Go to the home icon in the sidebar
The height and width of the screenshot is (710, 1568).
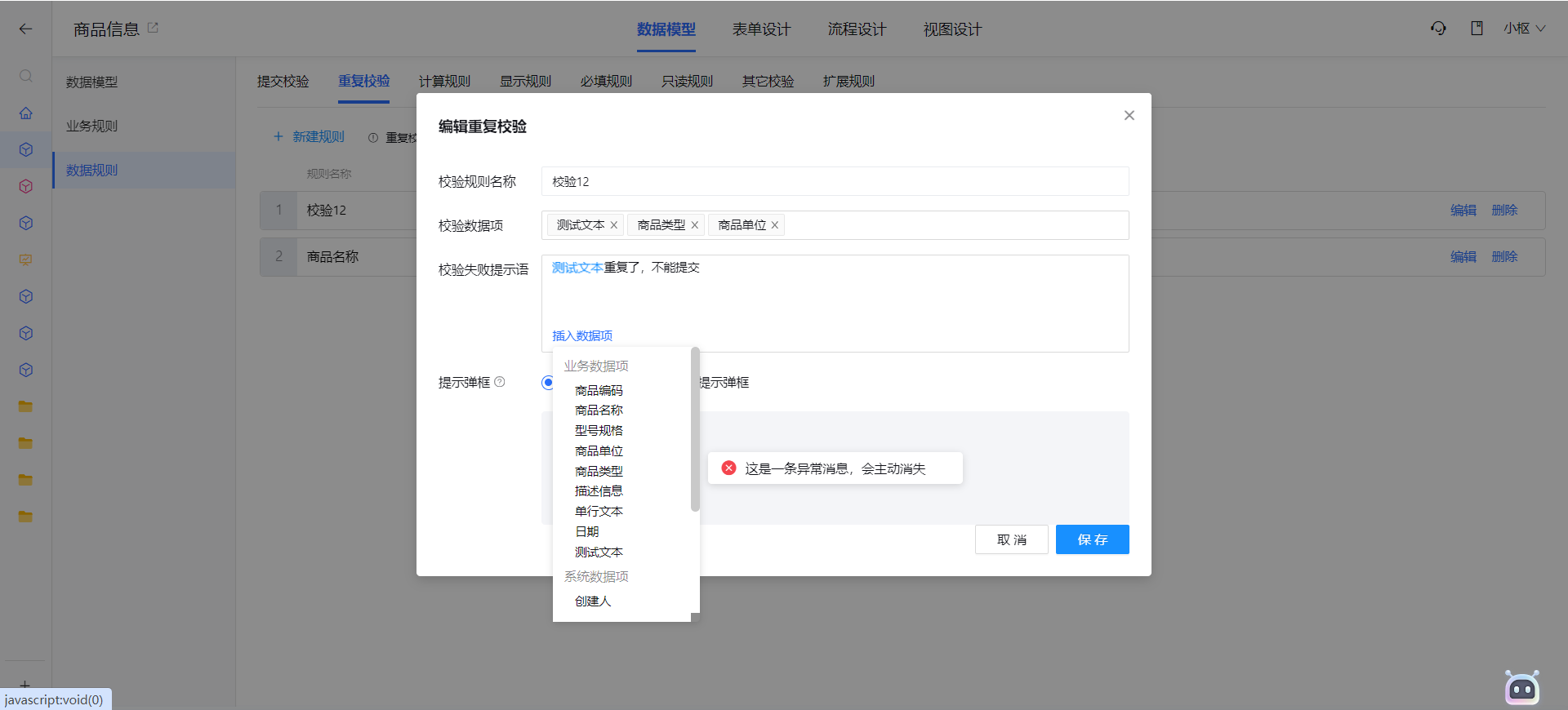tap(25, 113)
